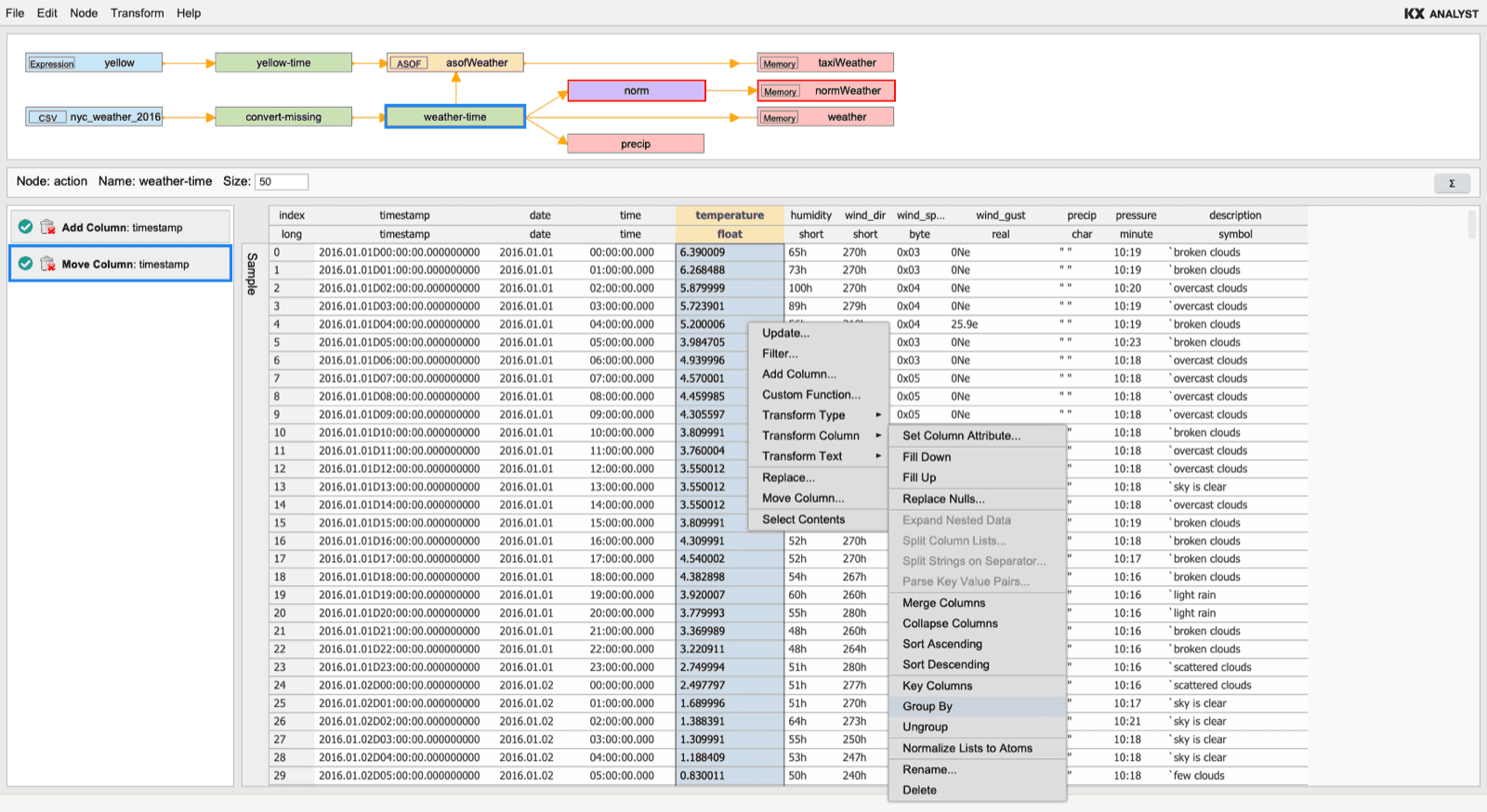The height and width of the screenshot is (812, 1487).
Task: Select the convert-missing node
Action: click(283, 117)
